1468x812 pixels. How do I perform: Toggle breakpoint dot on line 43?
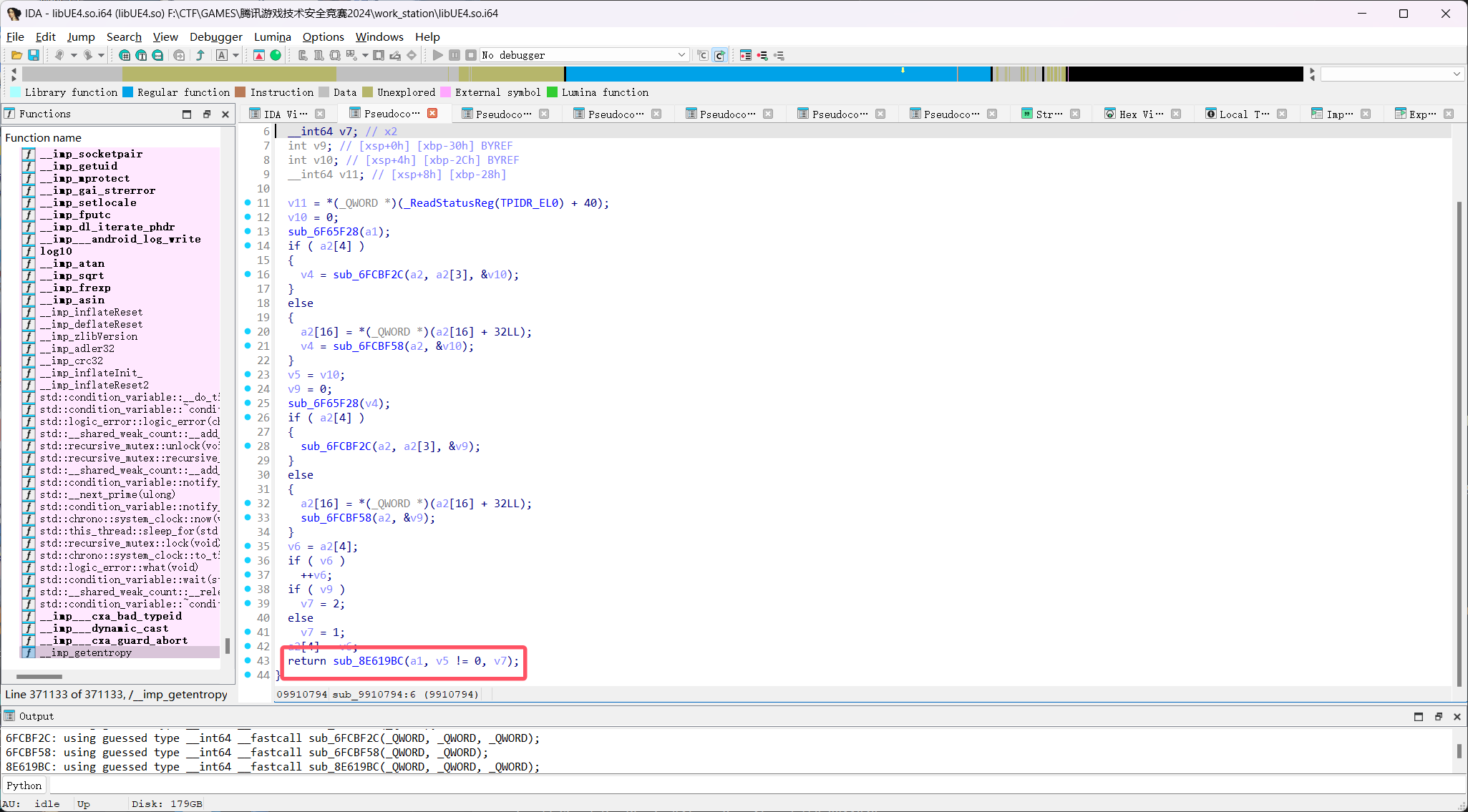click(248, 660)
